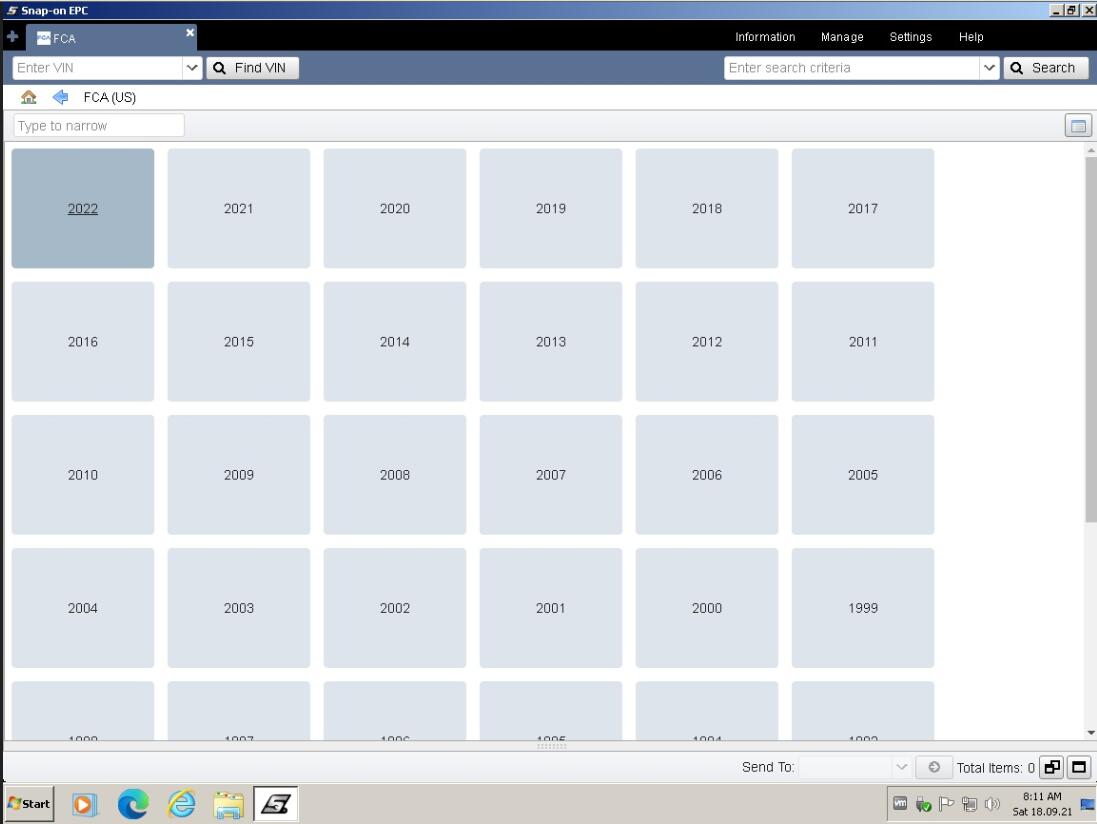Select the 2013 year tile
Screen dimensions: 1097x824
551,341
